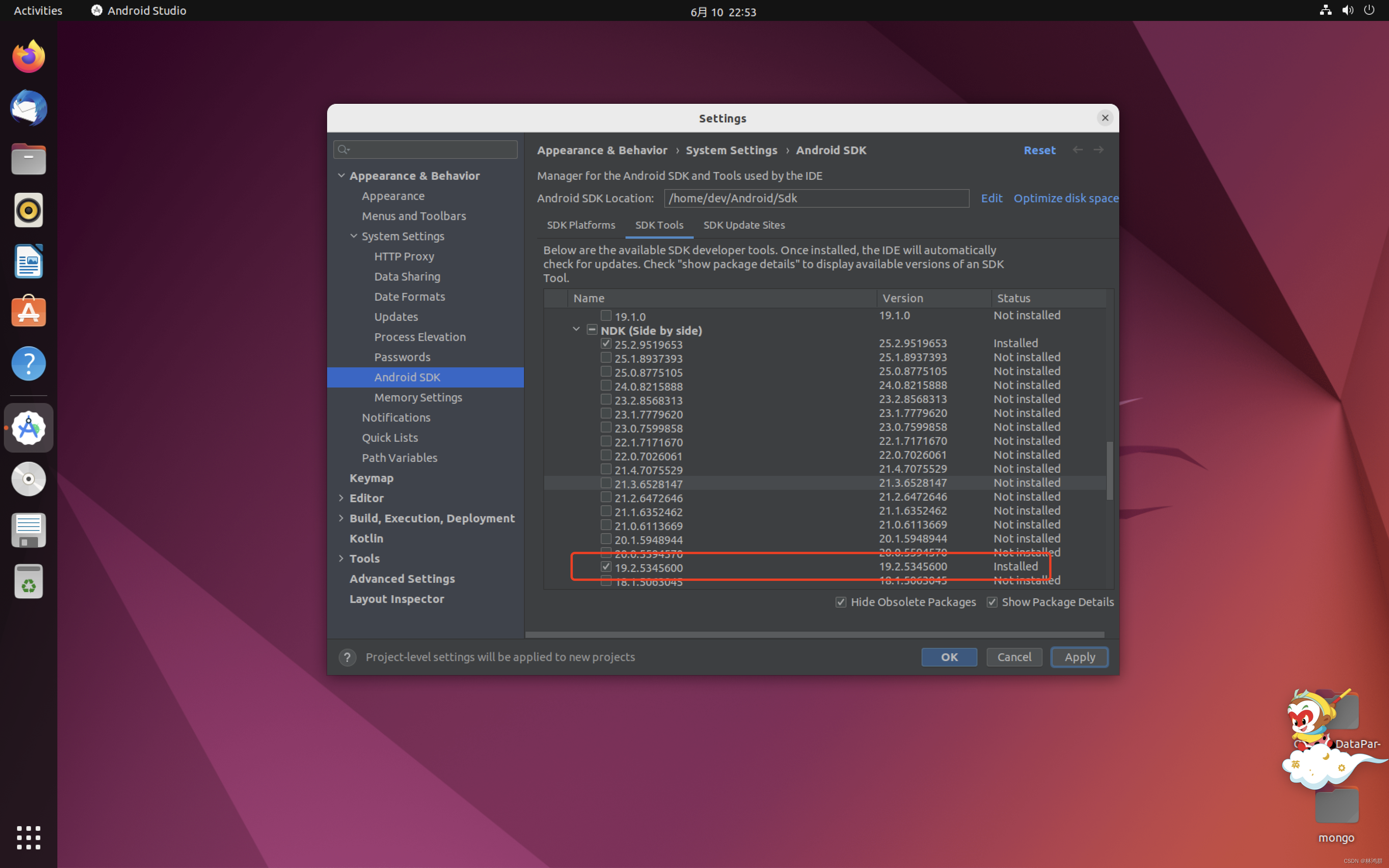Click the Apply button
This screenshot has height=868, width=1389.
pos(1079,657)
